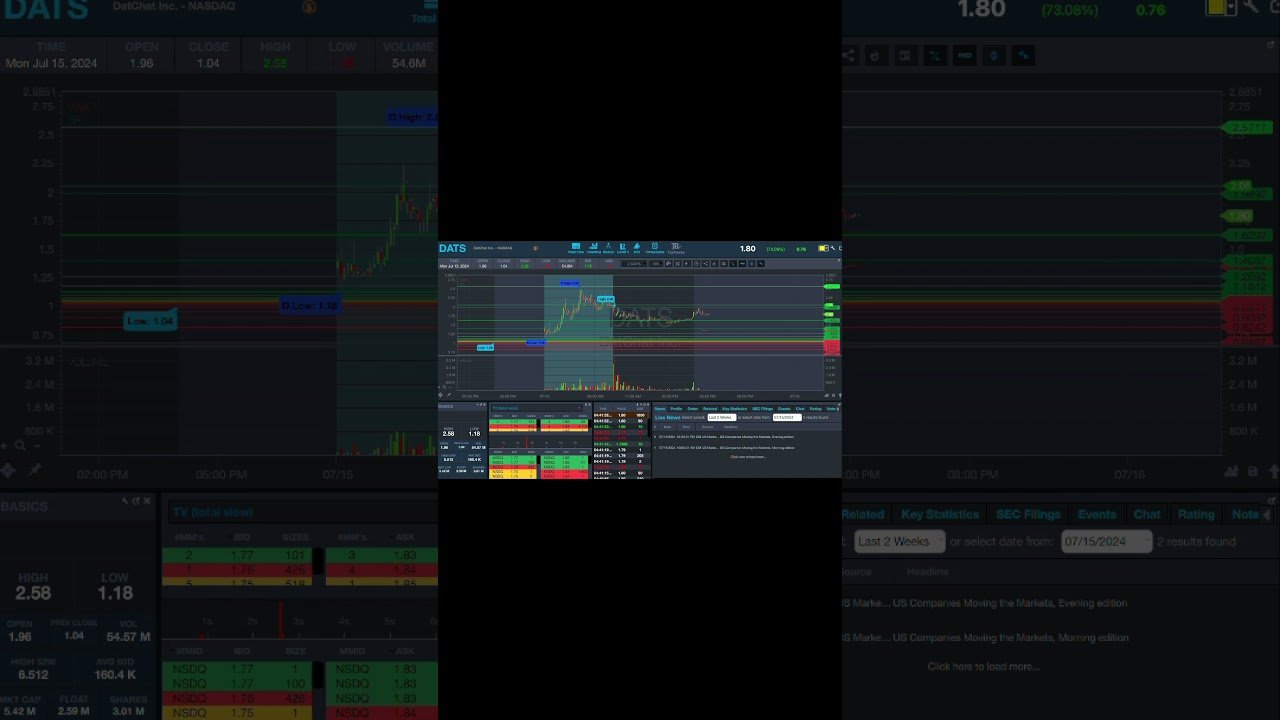1280x720 pixels.
Task: Click the Charting icon in top toolbar
Action: tap(593, 247)
